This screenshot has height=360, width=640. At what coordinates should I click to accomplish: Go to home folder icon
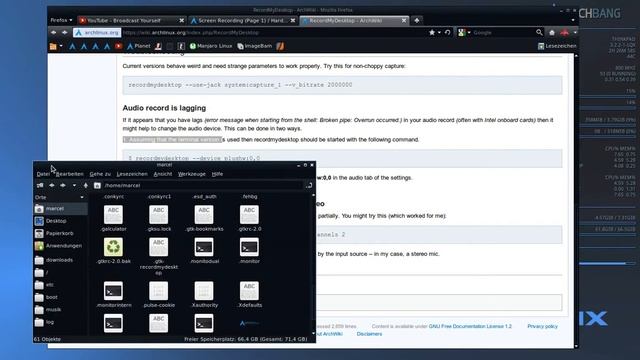(x=97, y=185)
